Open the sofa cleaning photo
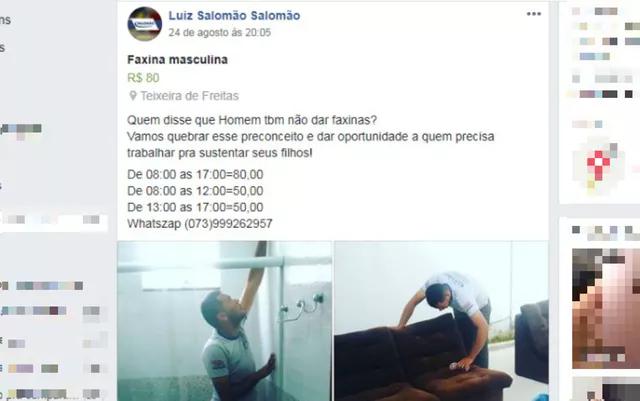 pyautogui.click(x=442, y=321)
